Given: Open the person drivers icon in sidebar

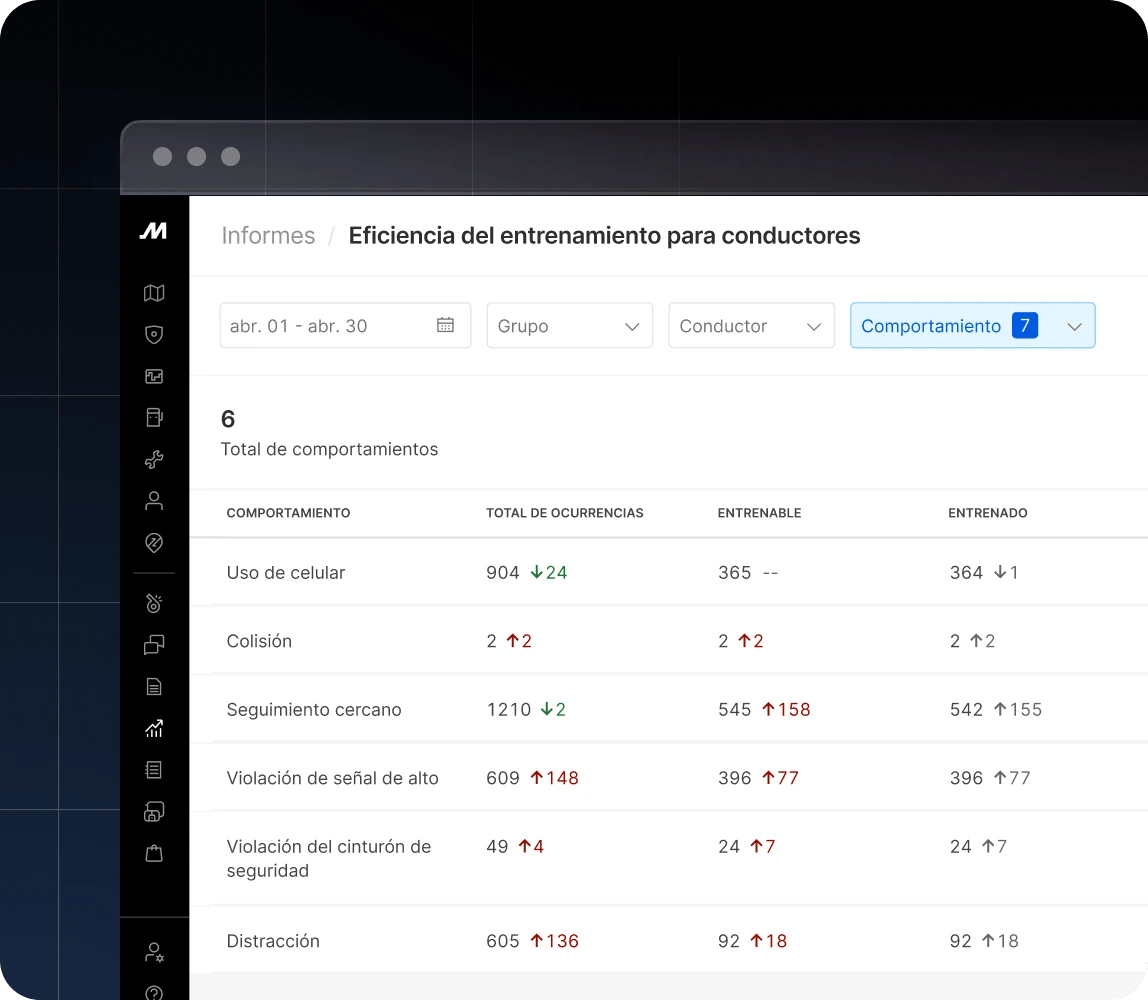Looking at the screenshot, I should pos(153,501).
